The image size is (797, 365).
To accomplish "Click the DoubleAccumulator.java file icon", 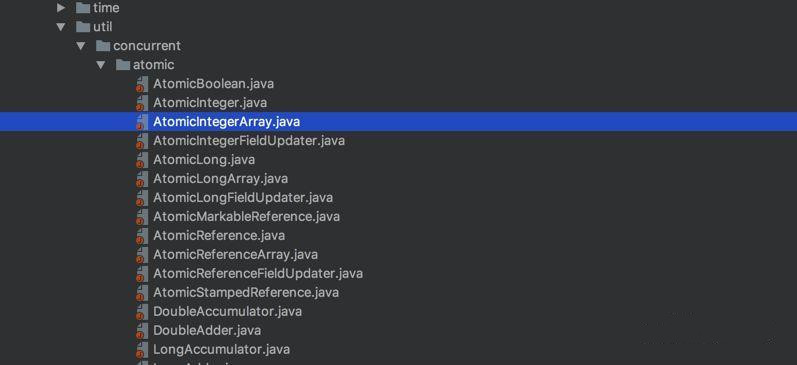I will pos(141,312).
